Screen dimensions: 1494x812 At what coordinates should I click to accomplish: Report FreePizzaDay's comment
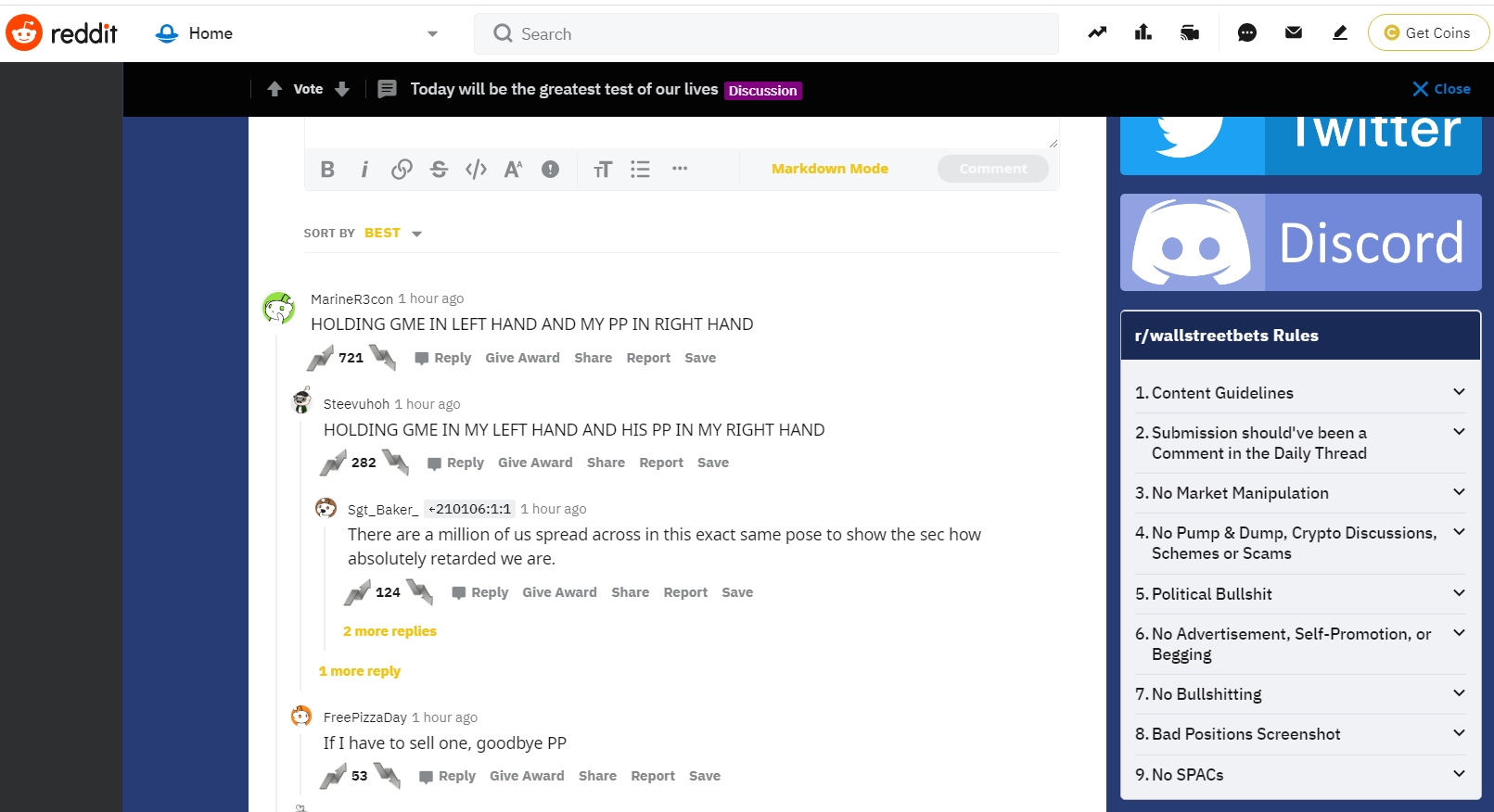pos(653,776)
